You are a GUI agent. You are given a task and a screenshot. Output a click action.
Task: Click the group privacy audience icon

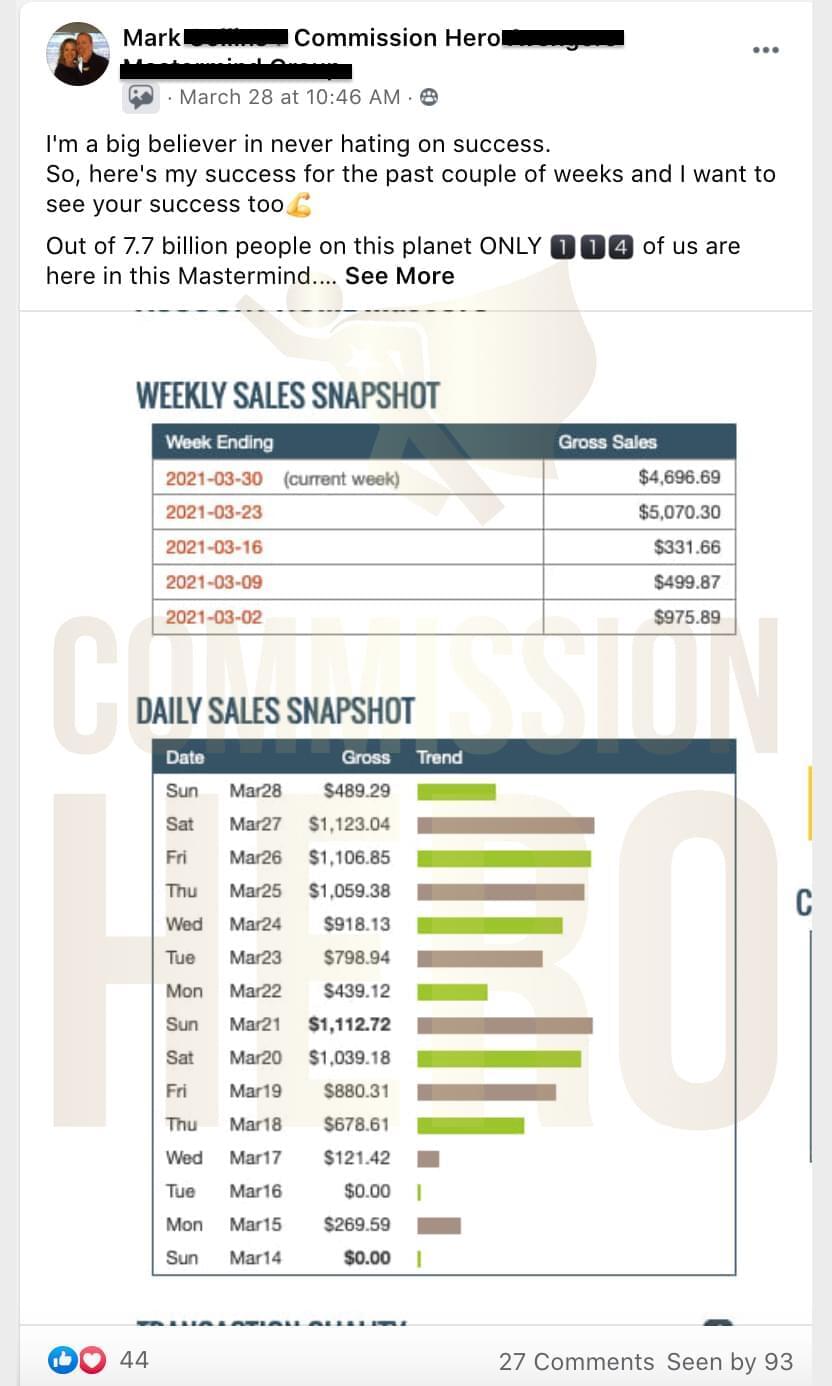pyautogui.click(x=428, y=97)
